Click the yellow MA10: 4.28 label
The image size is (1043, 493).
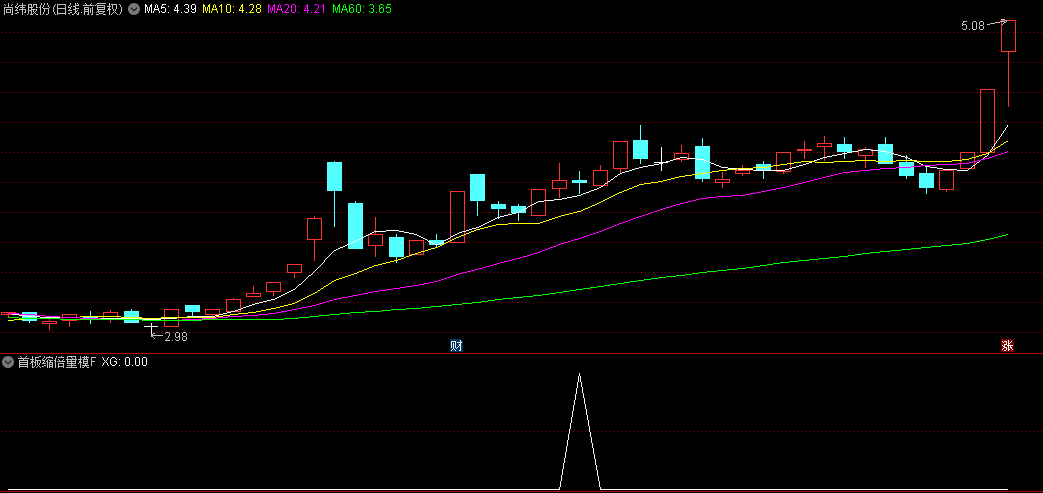coord(231,9)
